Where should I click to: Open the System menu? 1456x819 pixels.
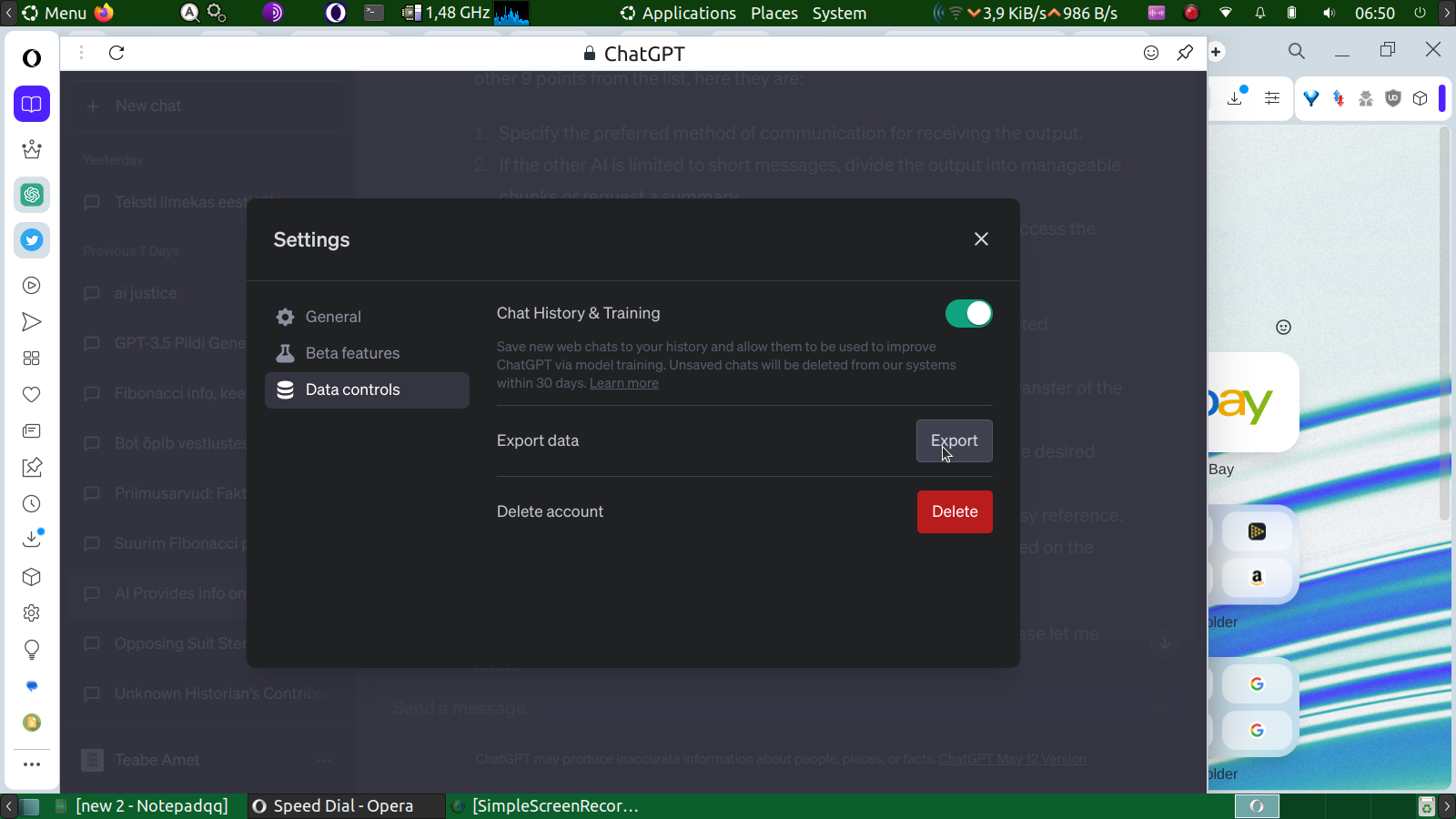click(x=839, y=13)
